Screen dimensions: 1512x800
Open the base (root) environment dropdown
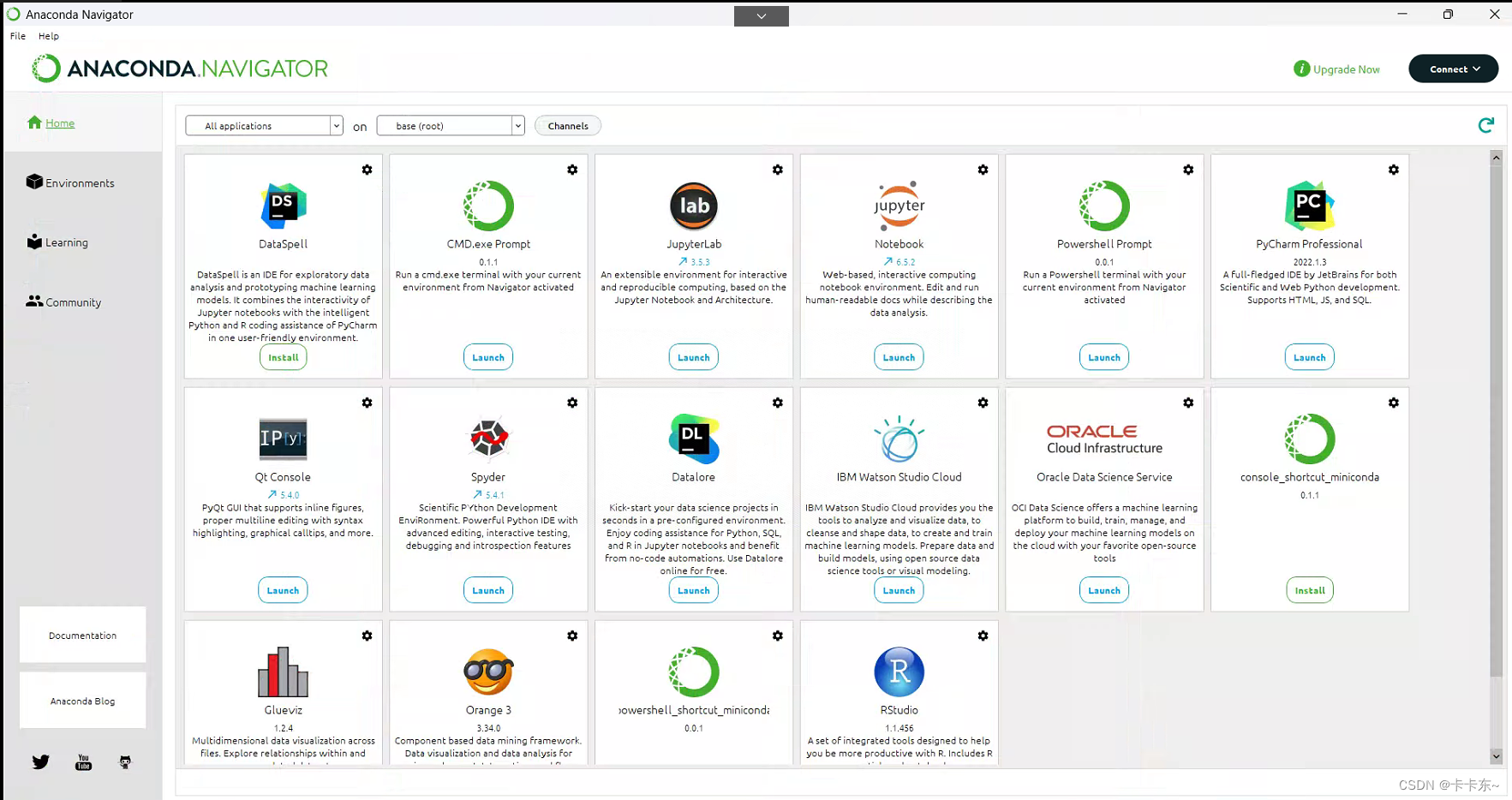[451, 126]
